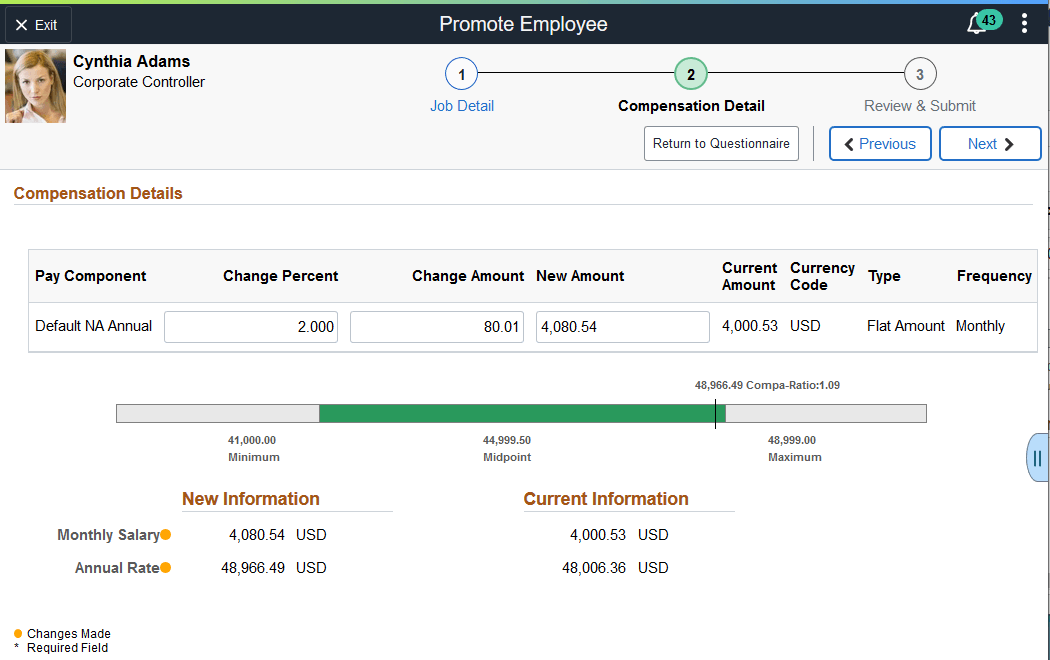Select the Change Amount field

pos(436,326)
